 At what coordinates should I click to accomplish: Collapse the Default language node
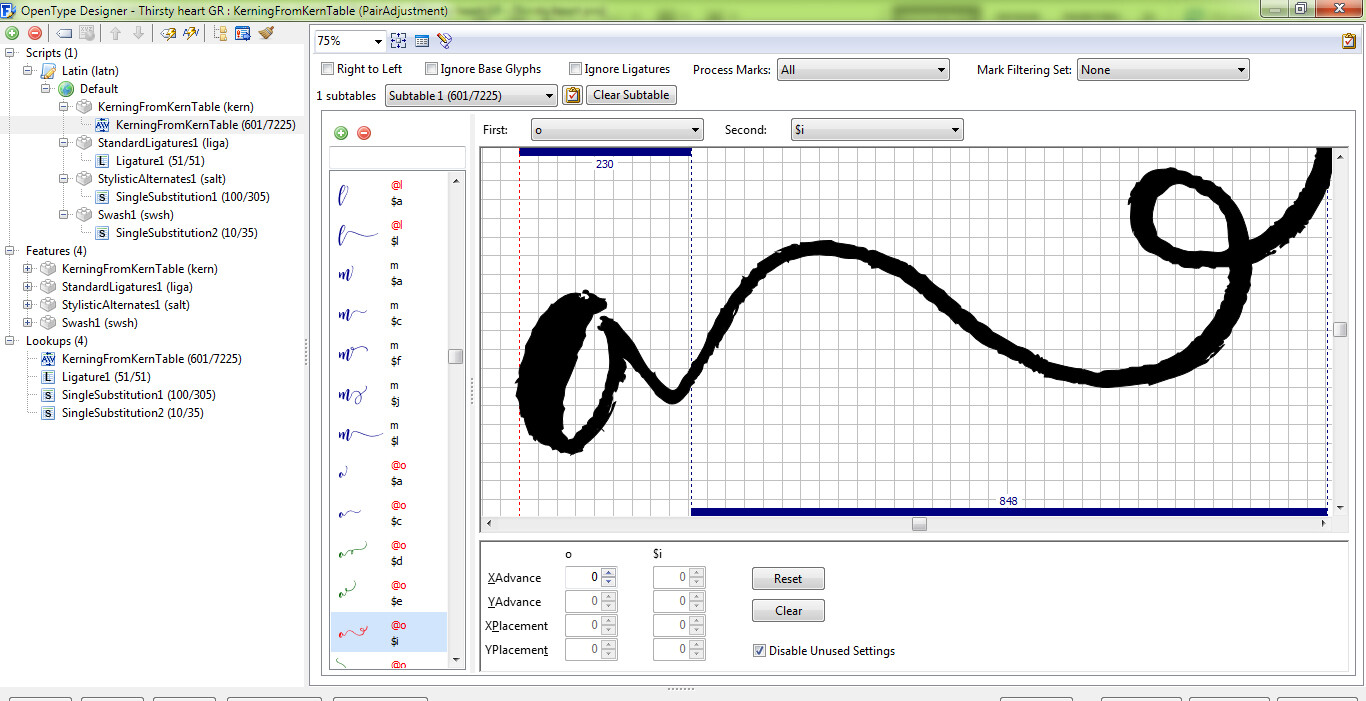[46, 89]
